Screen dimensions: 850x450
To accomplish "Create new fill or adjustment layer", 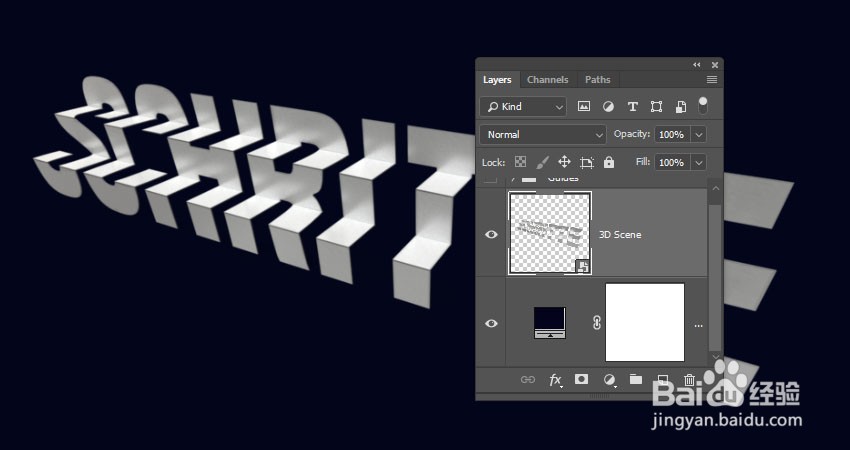I will 609,380.
